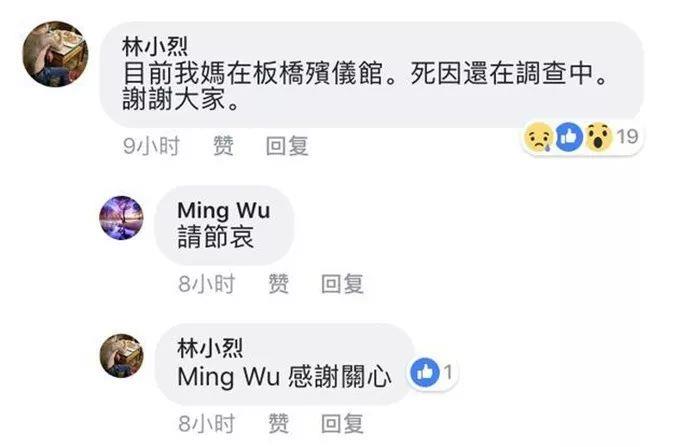Viewport: 690px width, 447px height.
Task: Like the 感謝關心 reply
Action: click(x=279, y=424)
